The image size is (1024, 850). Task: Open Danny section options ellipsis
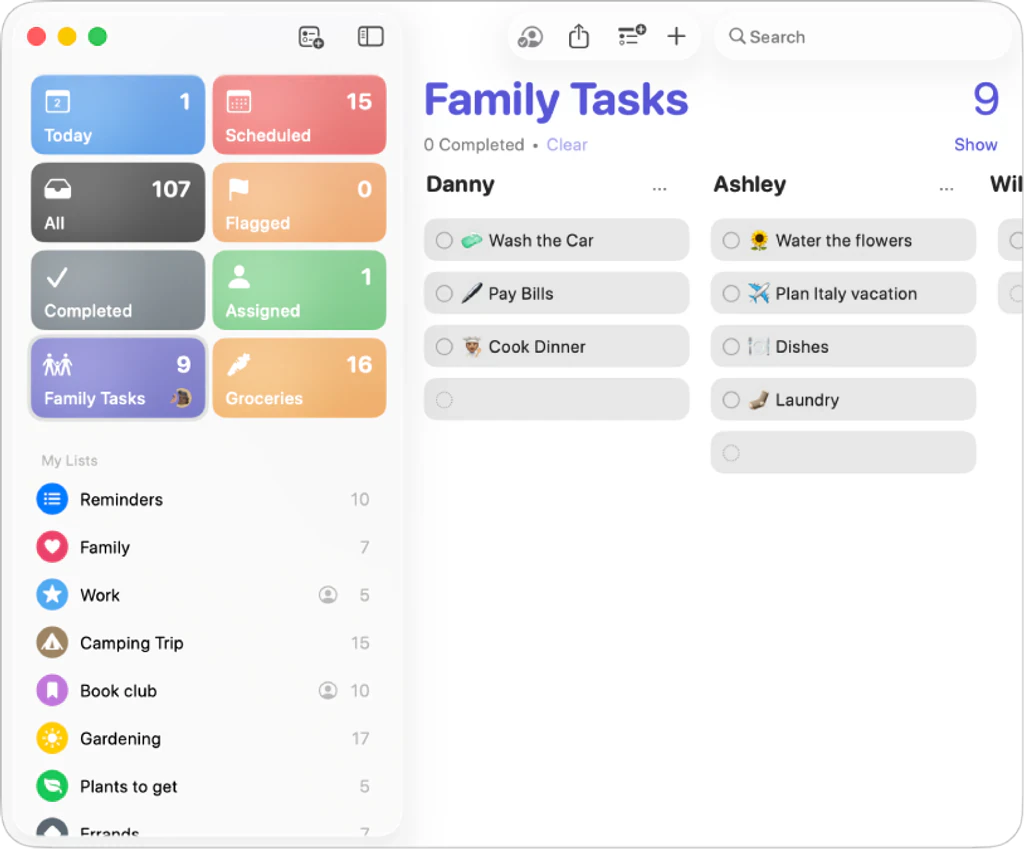pos(660,189)
